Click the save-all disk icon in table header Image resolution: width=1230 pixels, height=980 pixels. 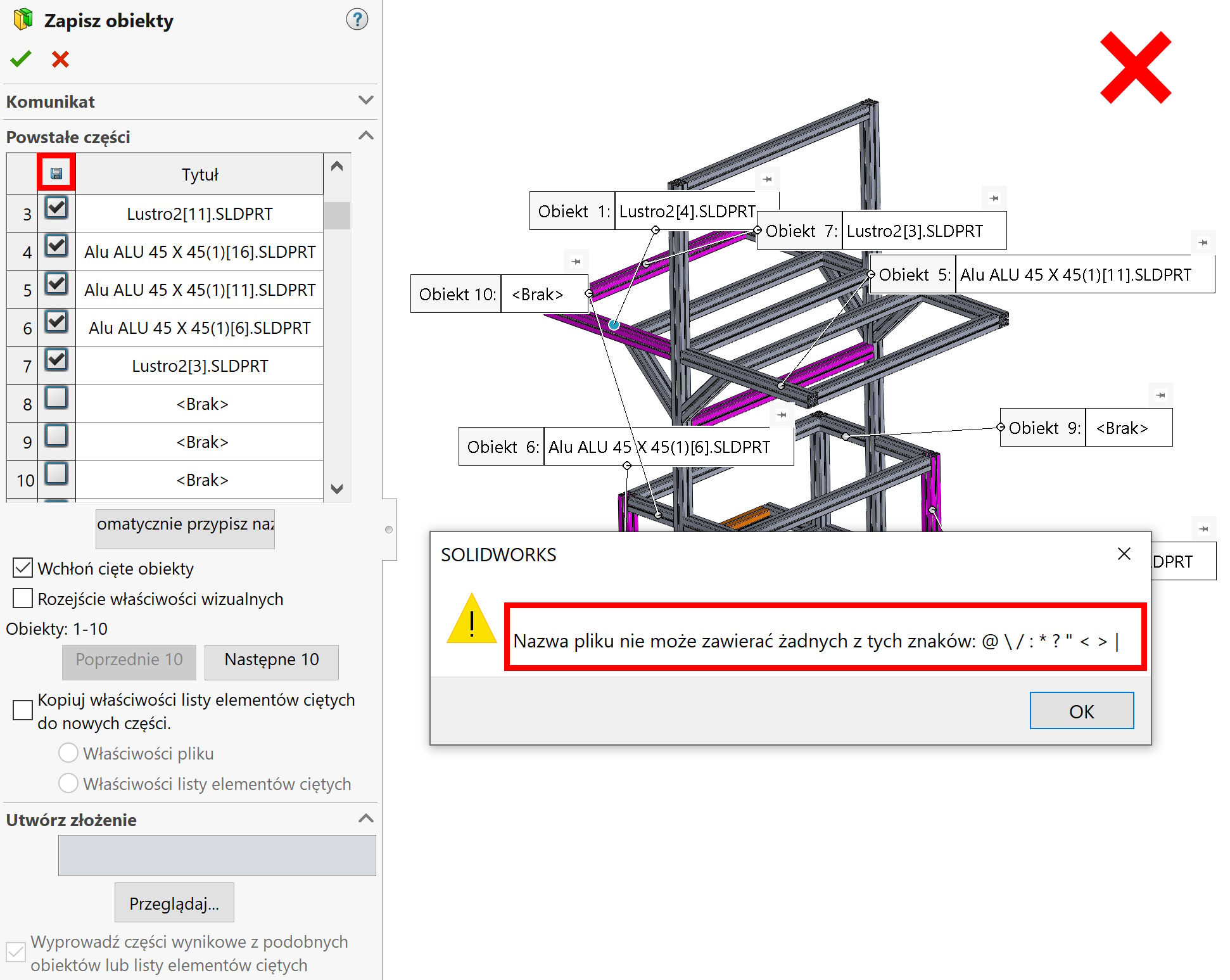(56, 173)
